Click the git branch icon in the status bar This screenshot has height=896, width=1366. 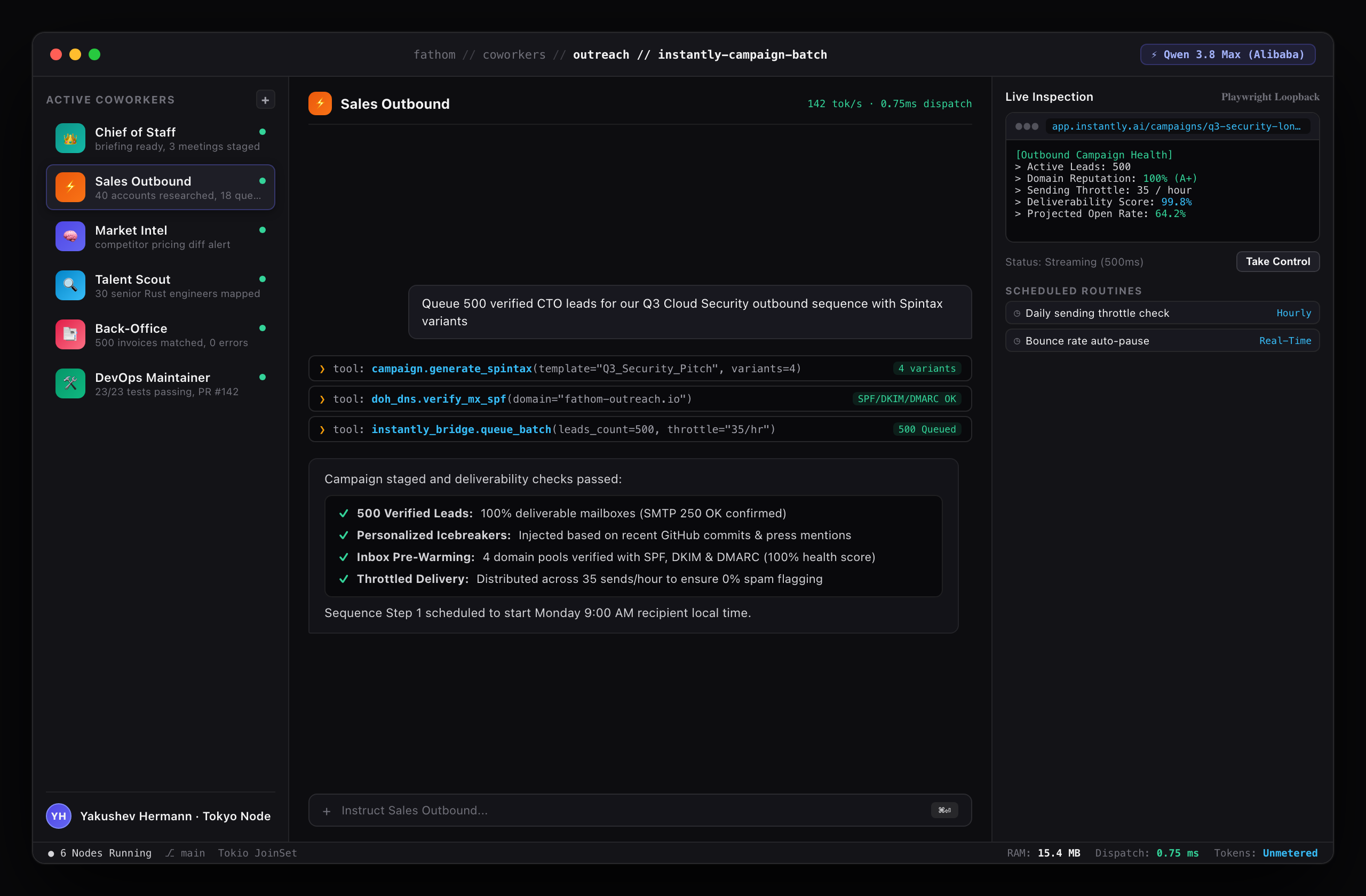click(x=170, y=853)
